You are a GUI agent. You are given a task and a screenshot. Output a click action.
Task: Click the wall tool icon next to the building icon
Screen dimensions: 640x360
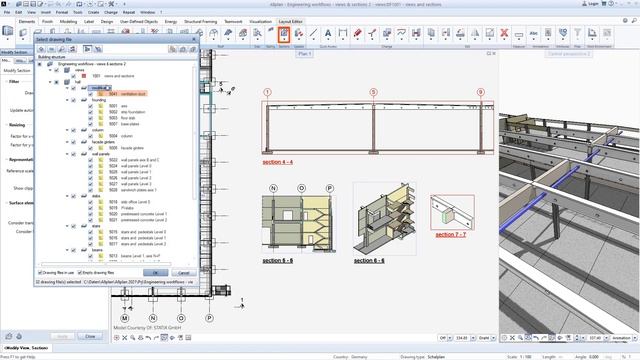click(x=23, y=33)
